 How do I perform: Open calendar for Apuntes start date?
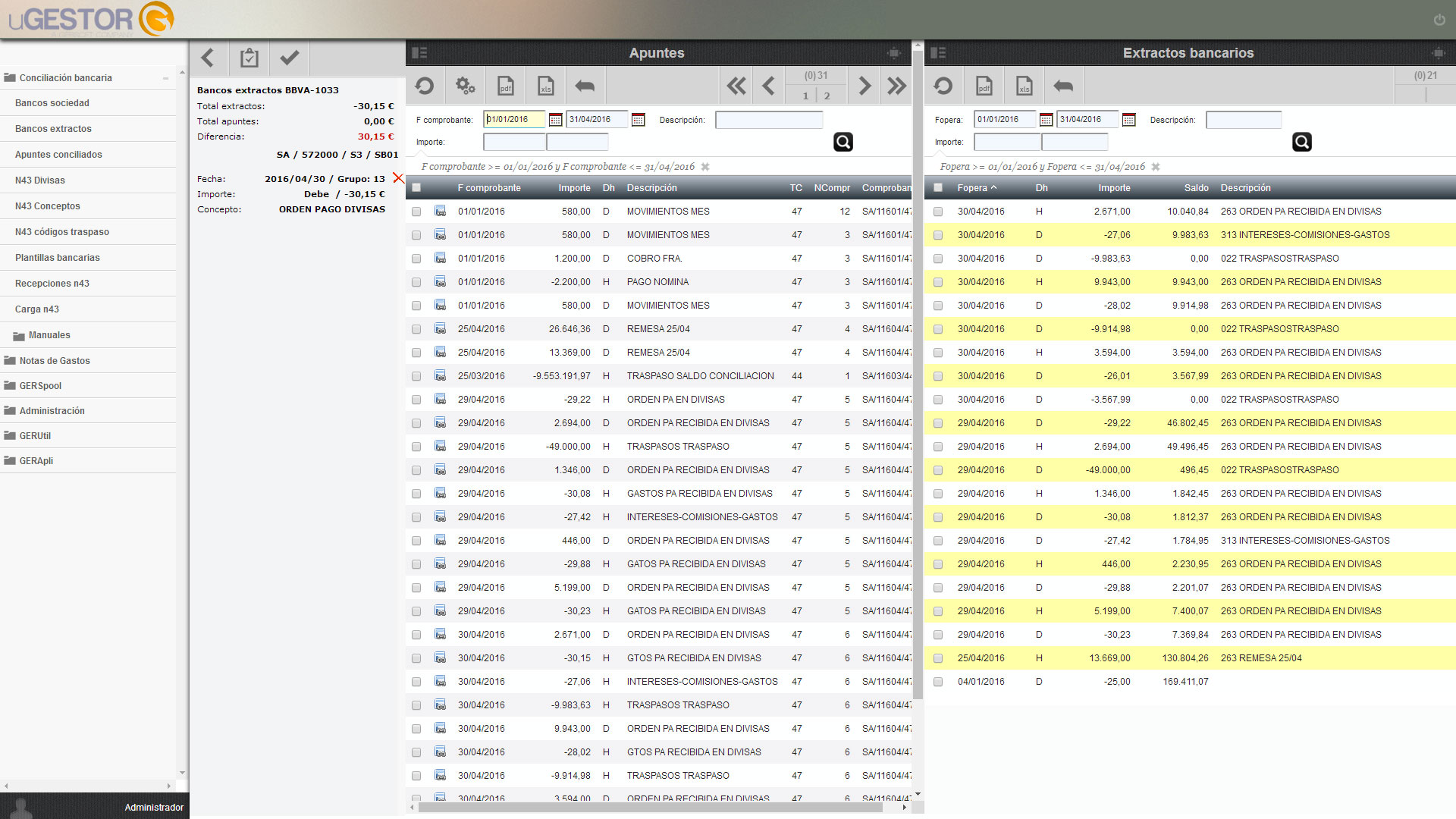point(555,120)
